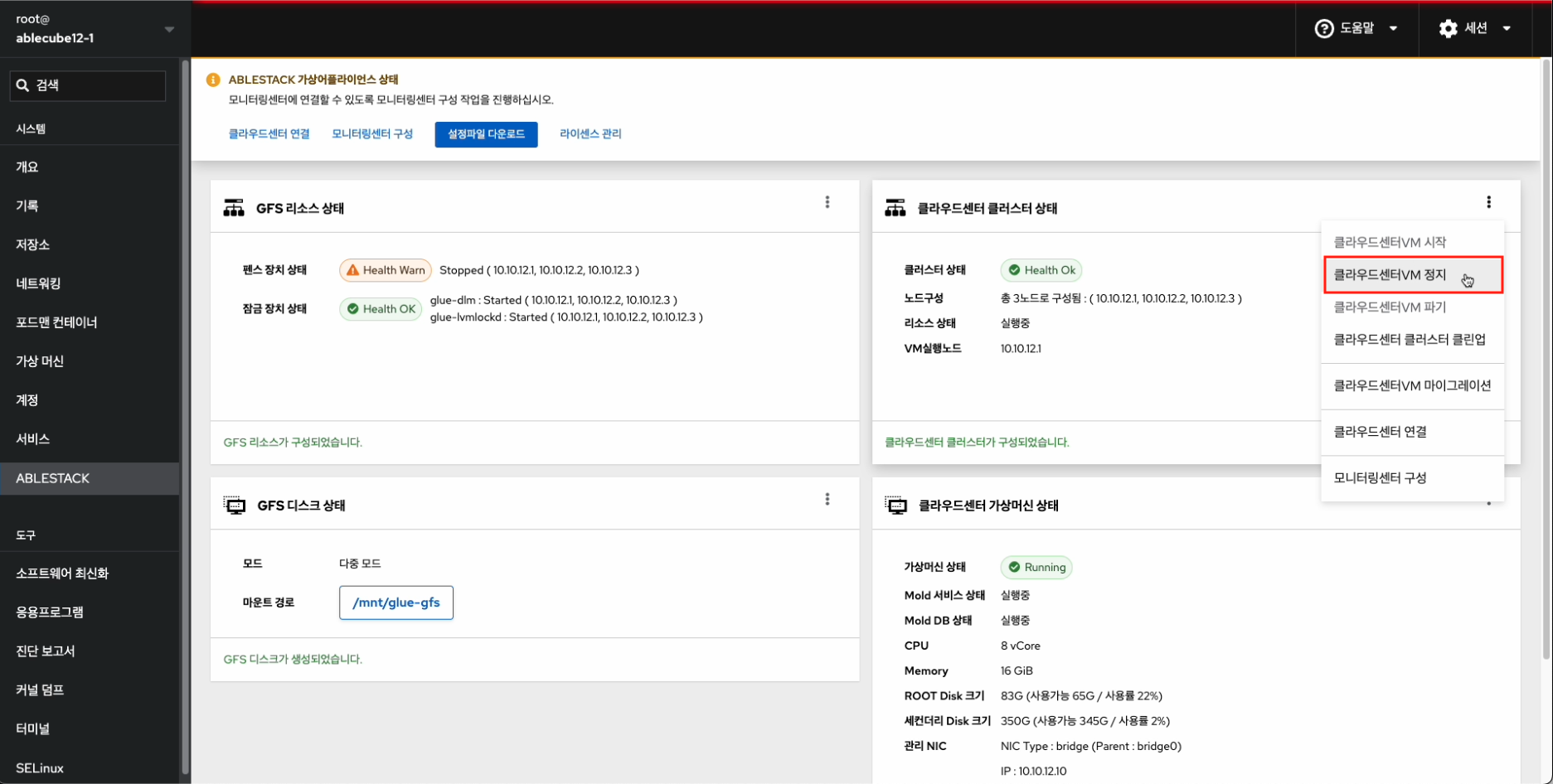This screenshot has height=784, width=1553.
Task: Expand the root@ablecube12-1 host dropdown
Action: coord(169,29)
